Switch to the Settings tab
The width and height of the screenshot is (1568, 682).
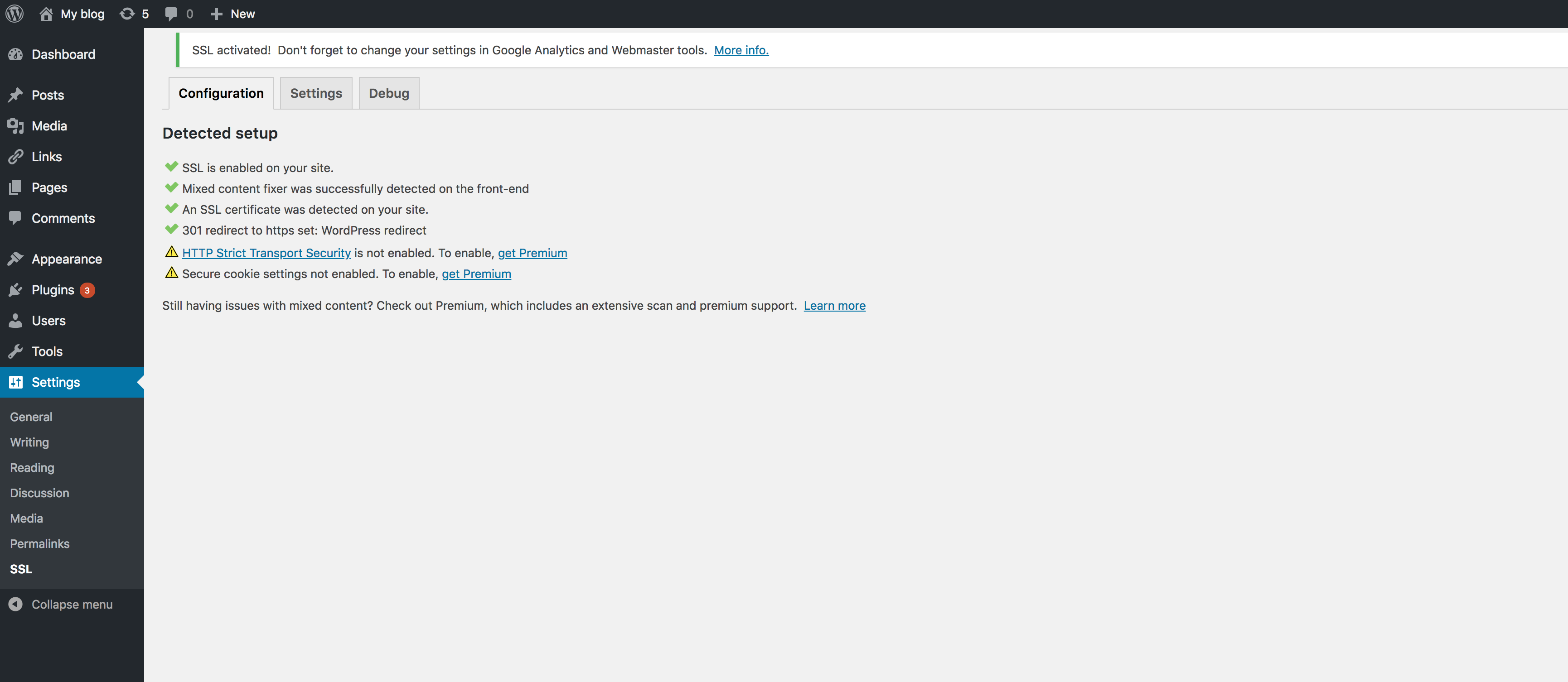pyautogui.click(x=316, y=93)
